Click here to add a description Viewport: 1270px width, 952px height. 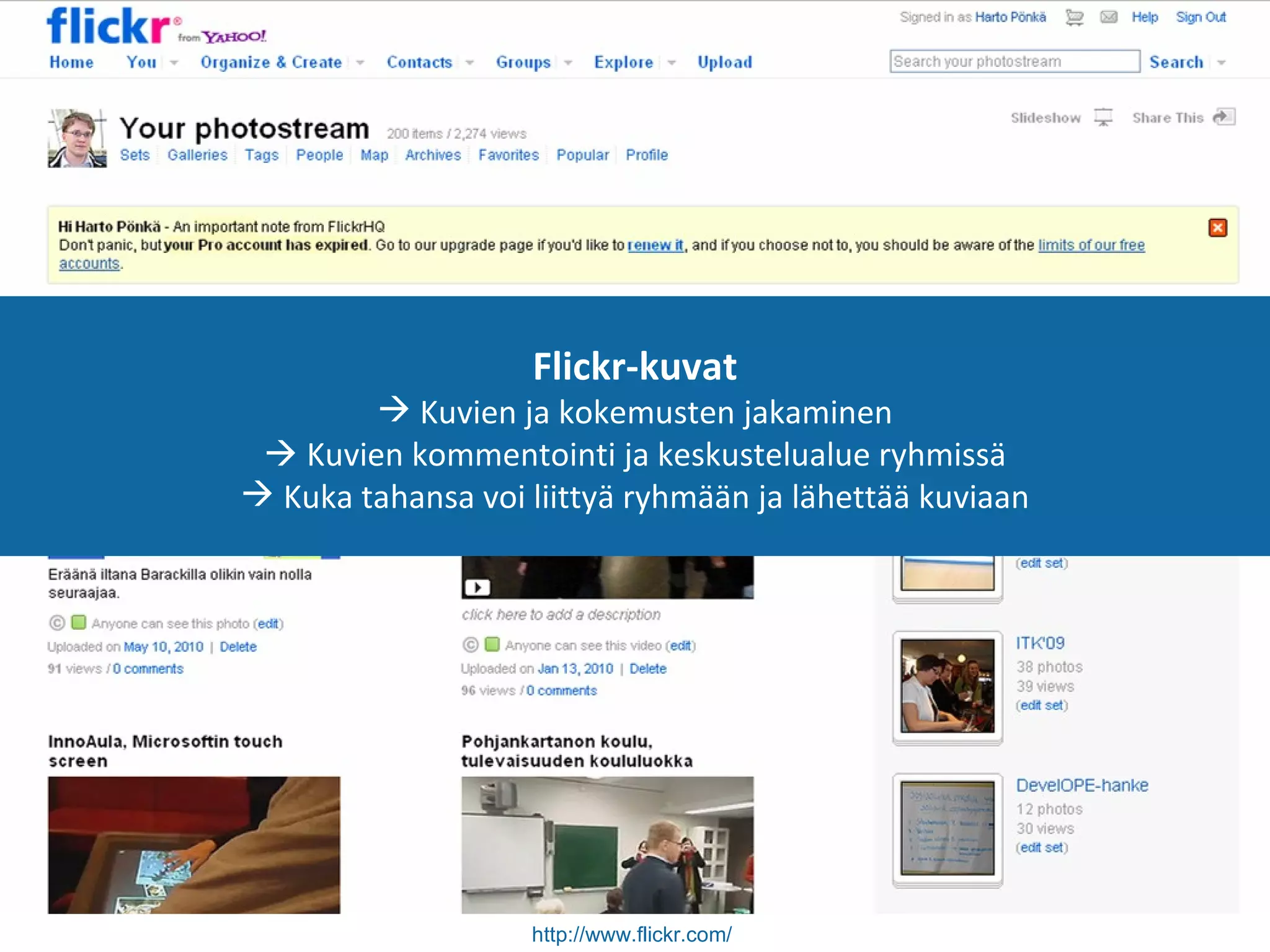[x=561, y=614]
